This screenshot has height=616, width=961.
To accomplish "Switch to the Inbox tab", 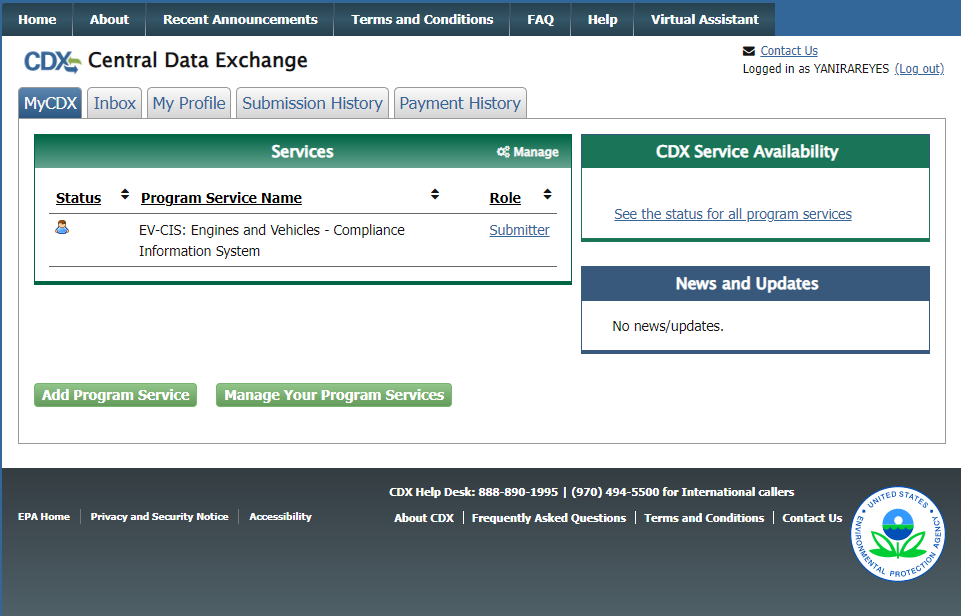I will coord(115,103).
